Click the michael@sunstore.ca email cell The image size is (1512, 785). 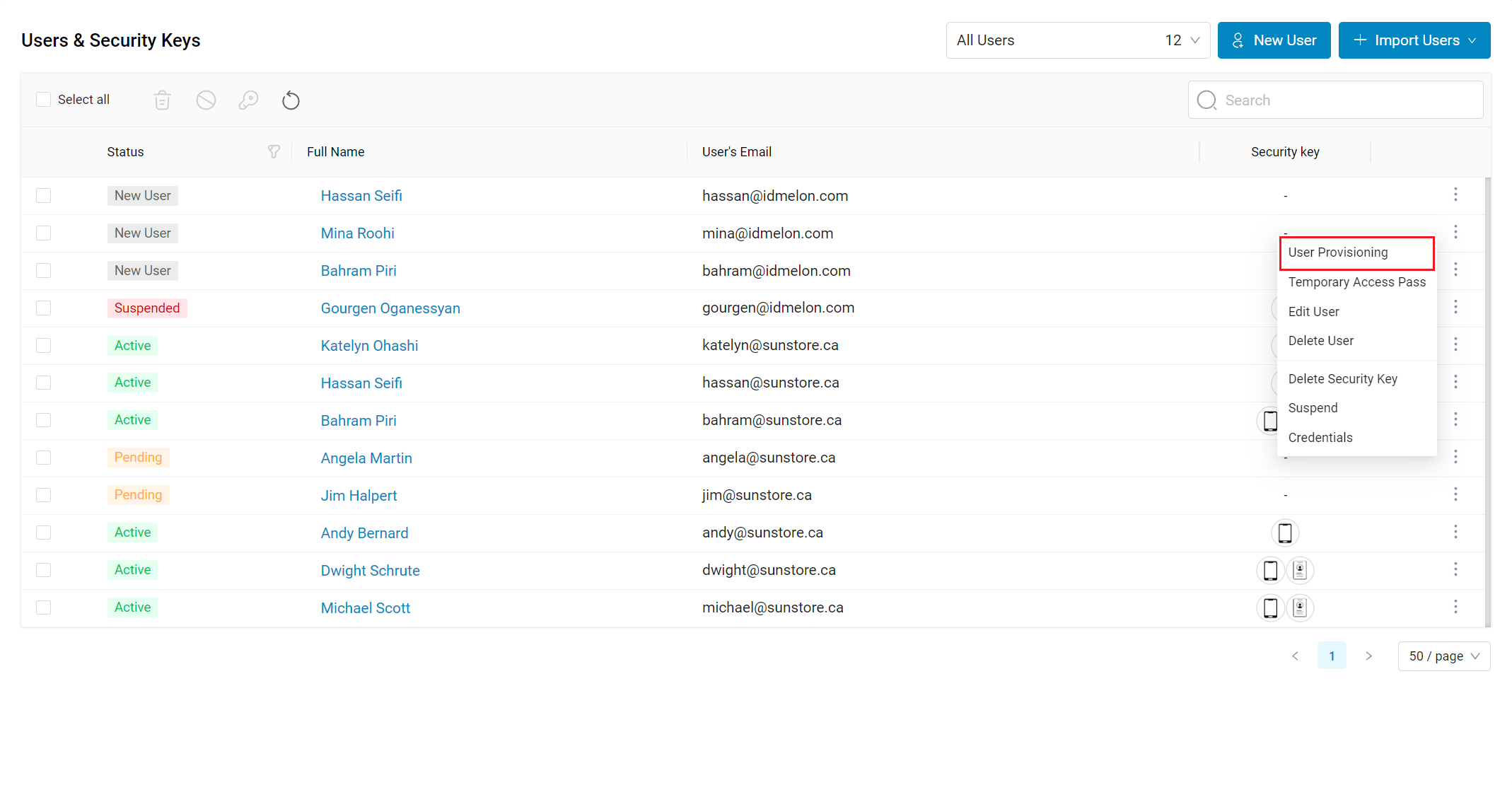[x=773, y=607]
